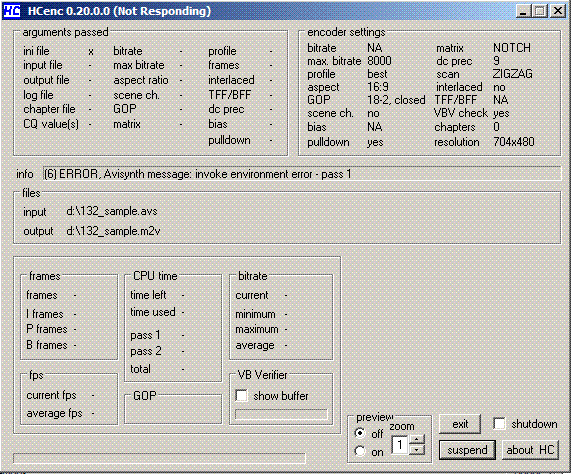572x474 pixels.
Task: Open the about HC dialog
Action: (530, 450)
